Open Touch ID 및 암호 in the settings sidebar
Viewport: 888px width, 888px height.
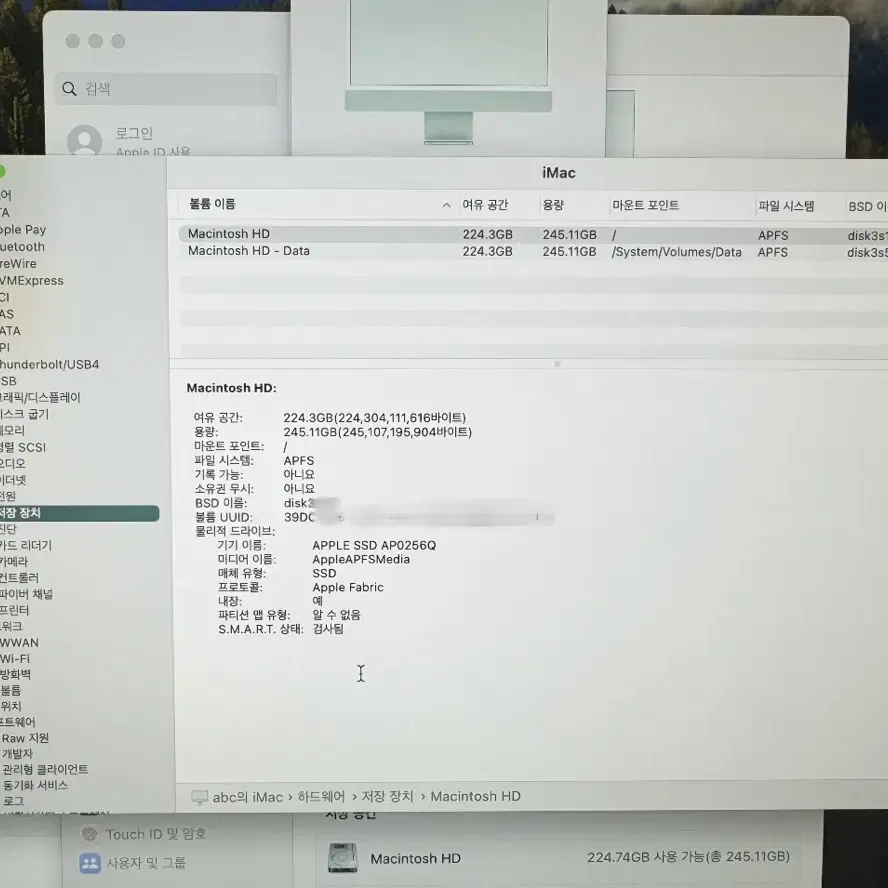tap(156, 834)
